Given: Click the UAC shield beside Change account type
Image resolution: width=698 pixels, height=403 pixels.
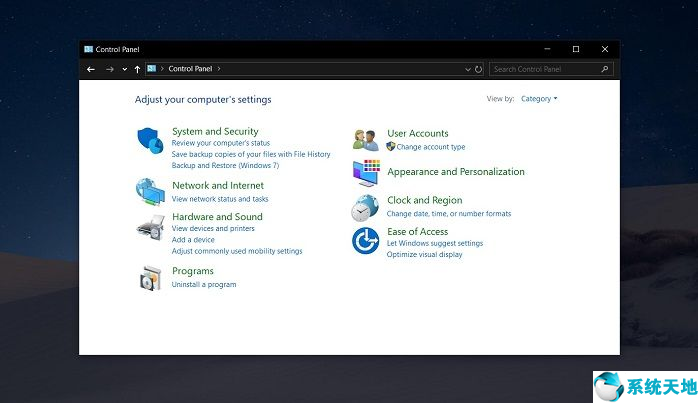Looking at the screenshot, I should coord(390,147).
